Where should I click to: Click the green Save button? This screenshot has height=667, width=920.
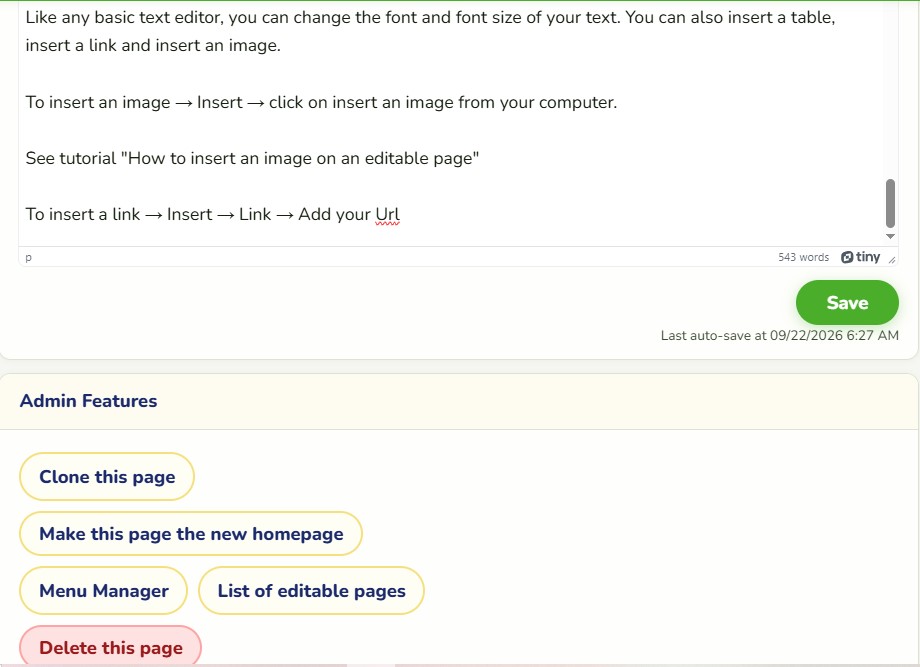click(847, 303)
